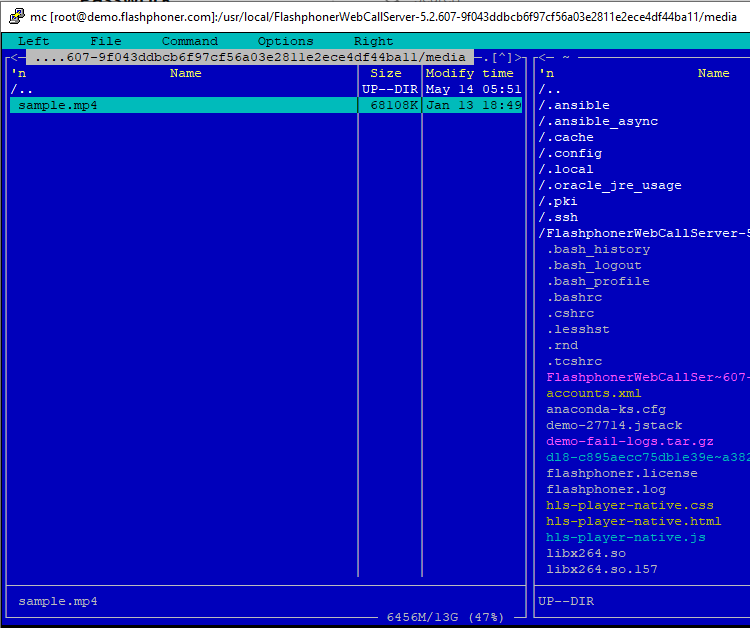Open the Command menu
The height and width of the screenshot is (628, 750).
tap(190, 41)
